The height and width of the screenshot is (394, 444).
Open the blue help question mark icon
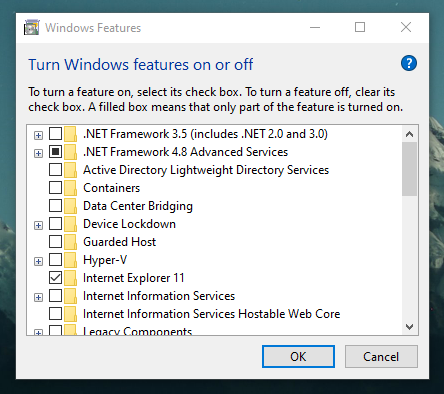(x=409, y=63)
